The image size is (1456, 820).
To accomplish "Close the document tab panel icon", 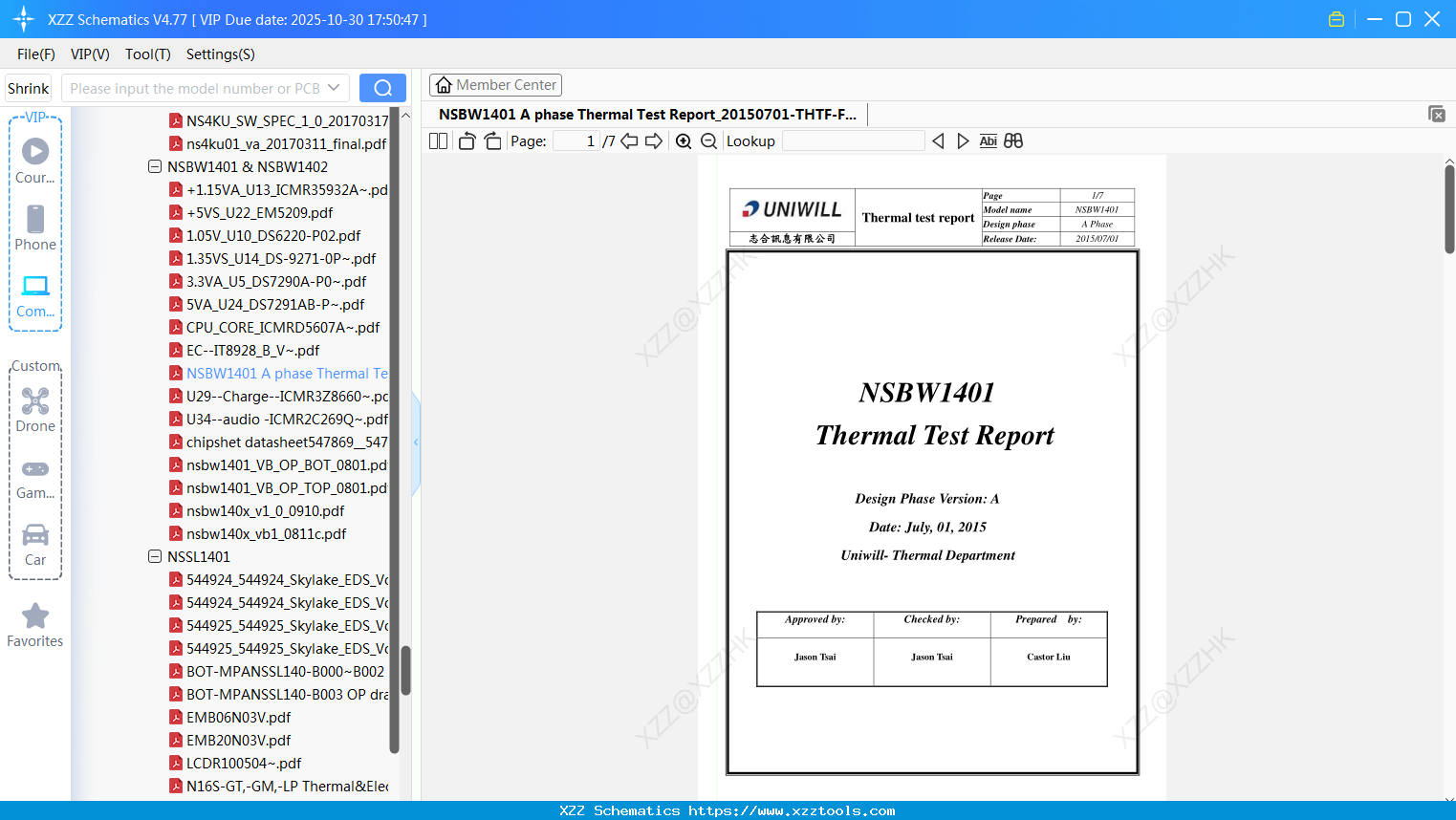I will 1437,114.
